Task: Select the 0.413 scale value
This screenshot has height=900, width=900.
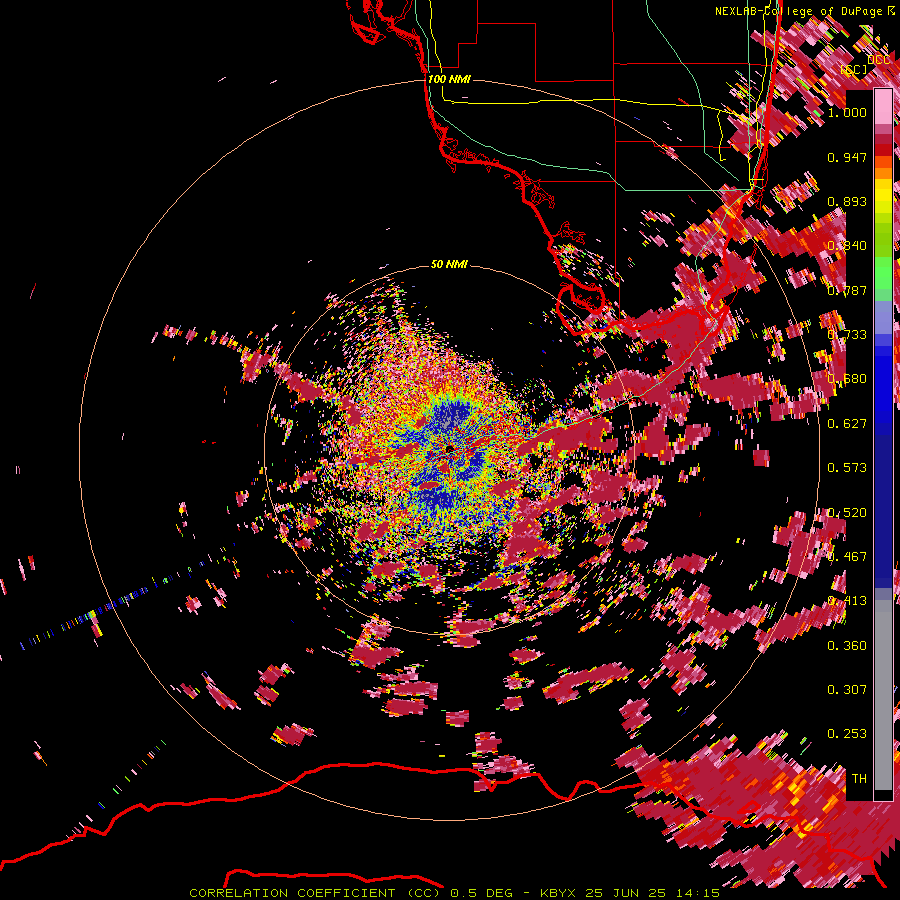Action: (847, 601)
